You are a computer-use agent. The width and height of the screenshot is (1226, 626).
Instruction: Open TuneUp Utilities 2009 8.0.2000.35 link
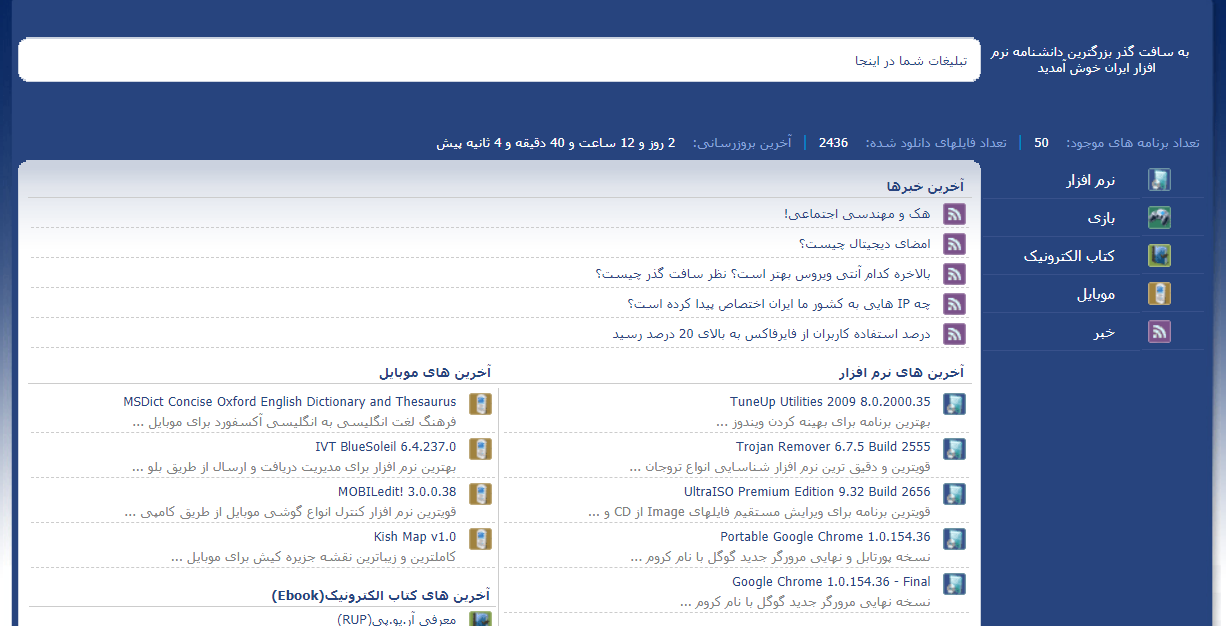click(830, 402)
